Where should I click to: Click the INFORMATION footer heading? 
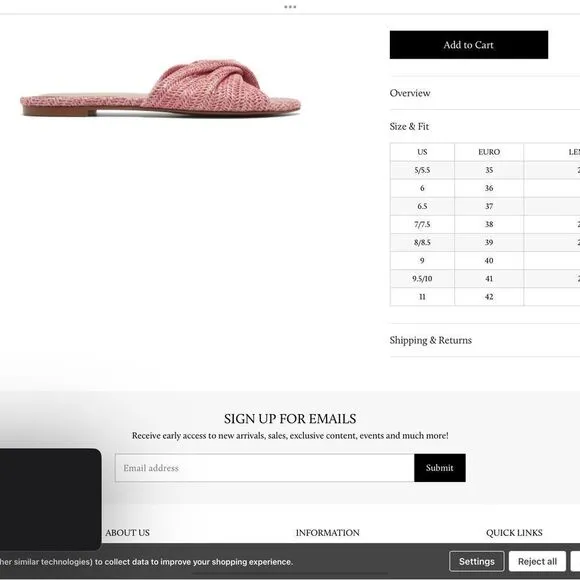pos(327,533)
